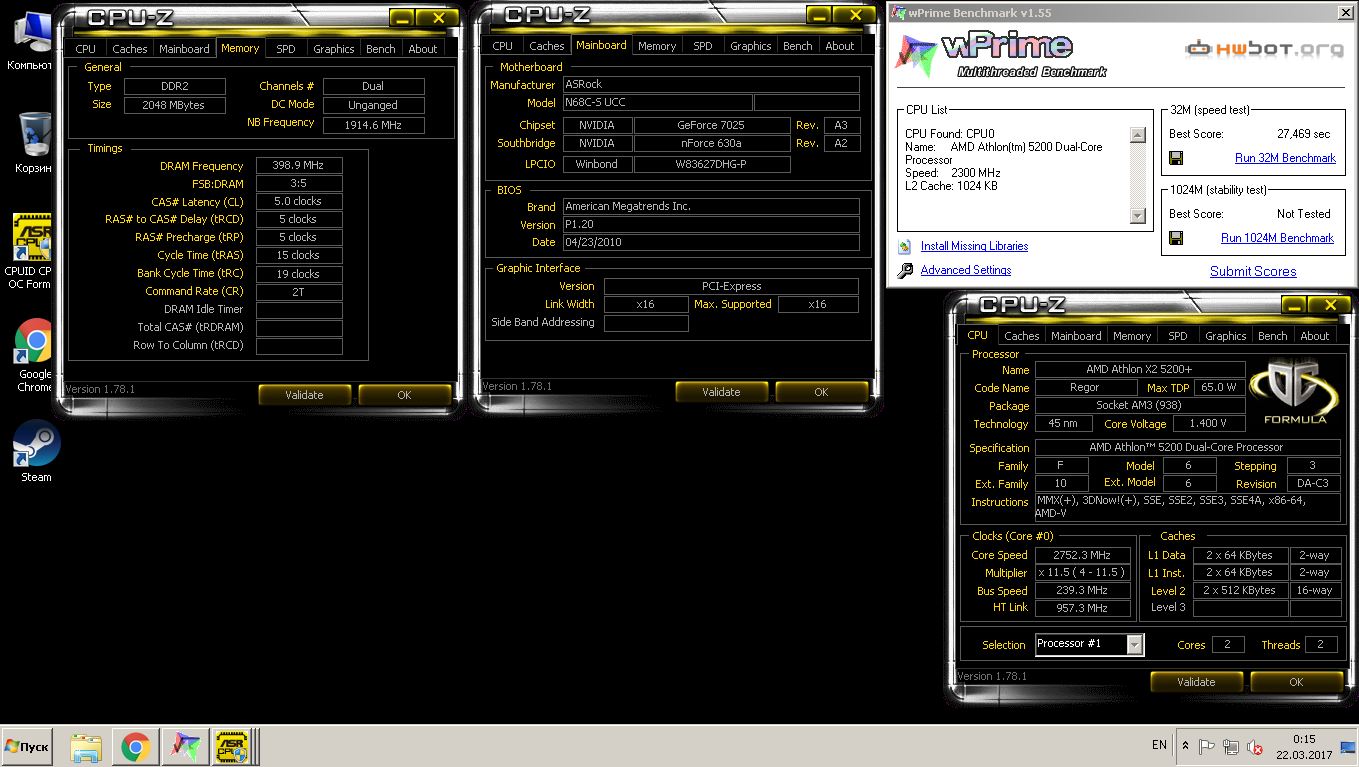The width and height of the screenshot is (1359, 767).
Task: Click the mainboard model N68C-S UCC
Action: pos(657,103)
